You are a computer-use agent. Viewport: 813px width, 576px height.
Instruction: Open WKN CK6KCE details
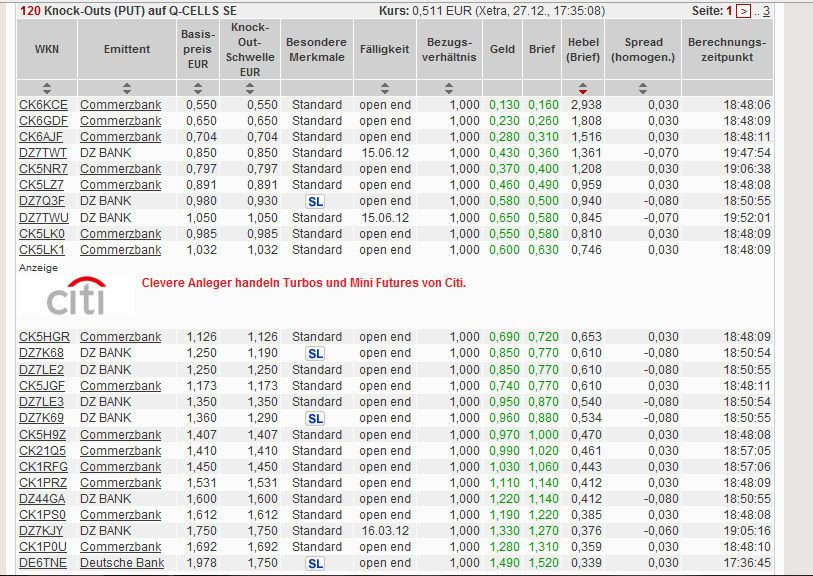[x=44, y=105]
